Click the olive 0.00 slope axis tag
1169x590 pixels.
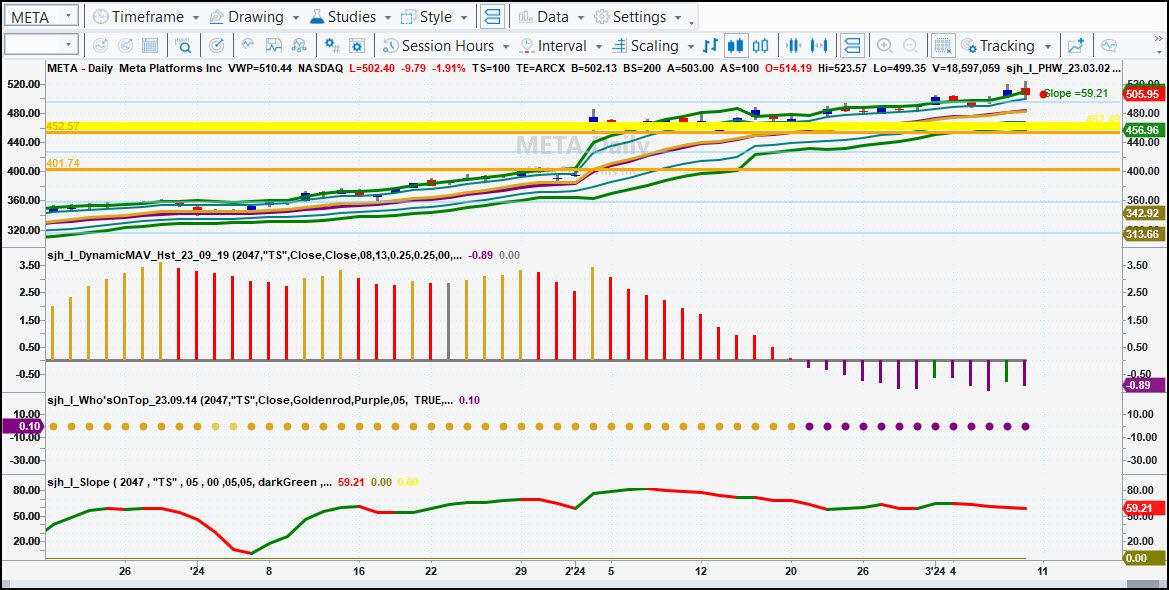click(x=1142, y=558)
